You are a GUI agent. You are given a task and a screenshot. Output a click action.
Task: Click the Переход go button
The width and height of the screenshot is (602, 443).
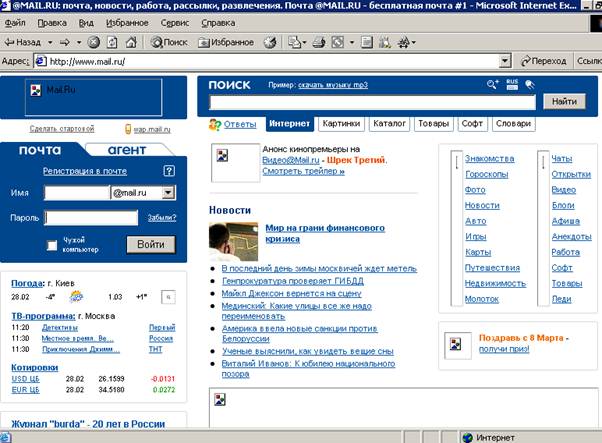pos(544,61)
